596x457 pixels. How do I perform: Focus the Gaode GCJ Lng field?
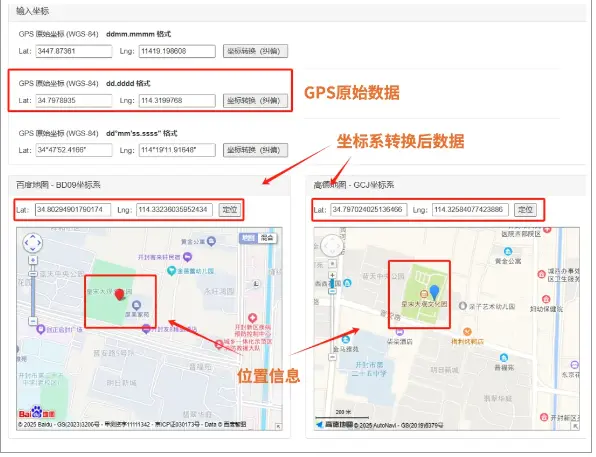[x=470, y=209]
